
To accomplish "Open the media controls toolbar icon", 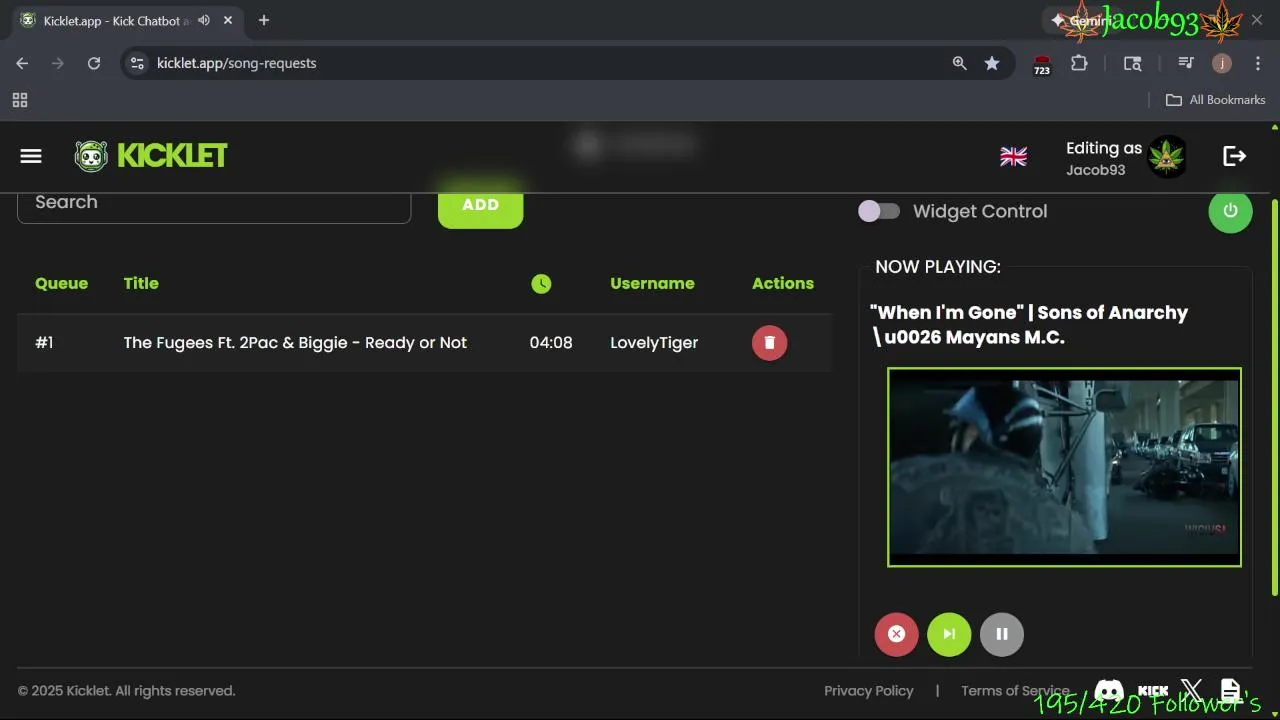I will pos(1186,63).
